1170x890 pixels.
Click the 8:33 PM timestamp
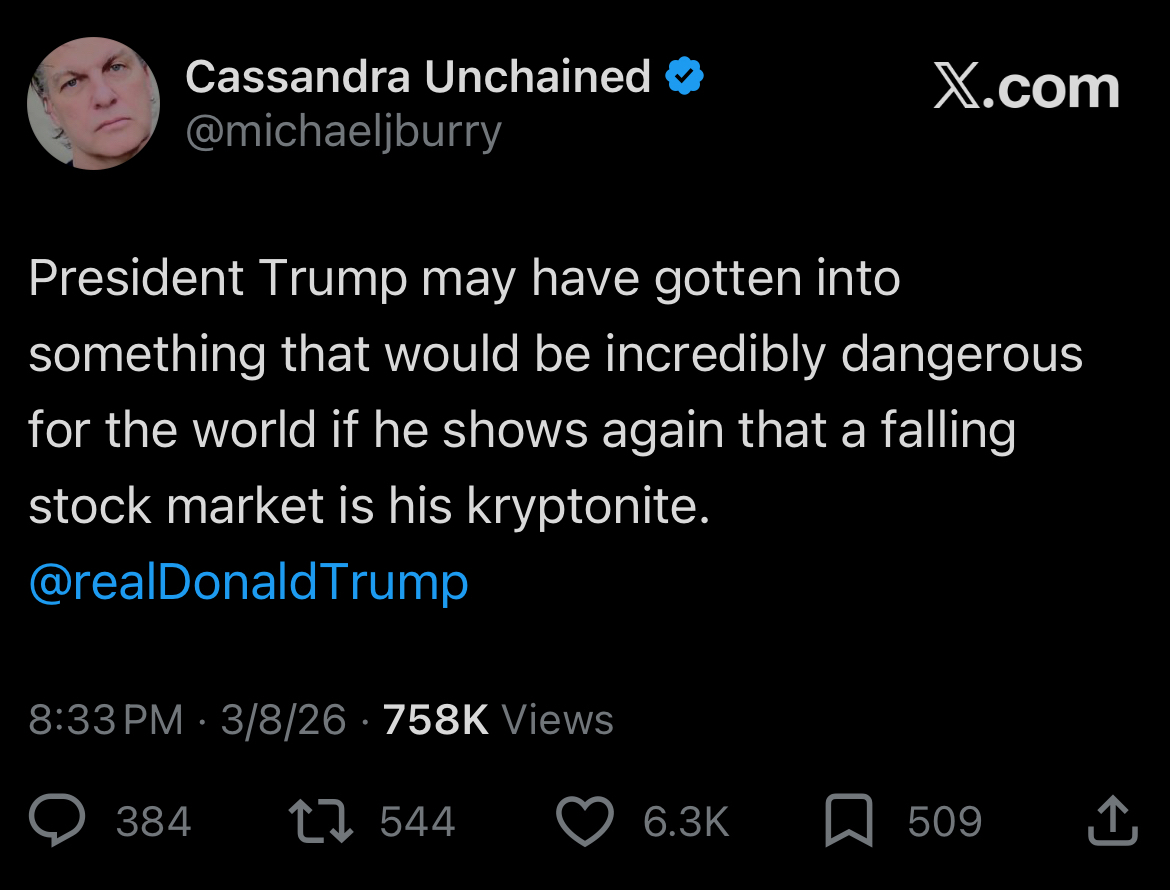click(106, 720)
